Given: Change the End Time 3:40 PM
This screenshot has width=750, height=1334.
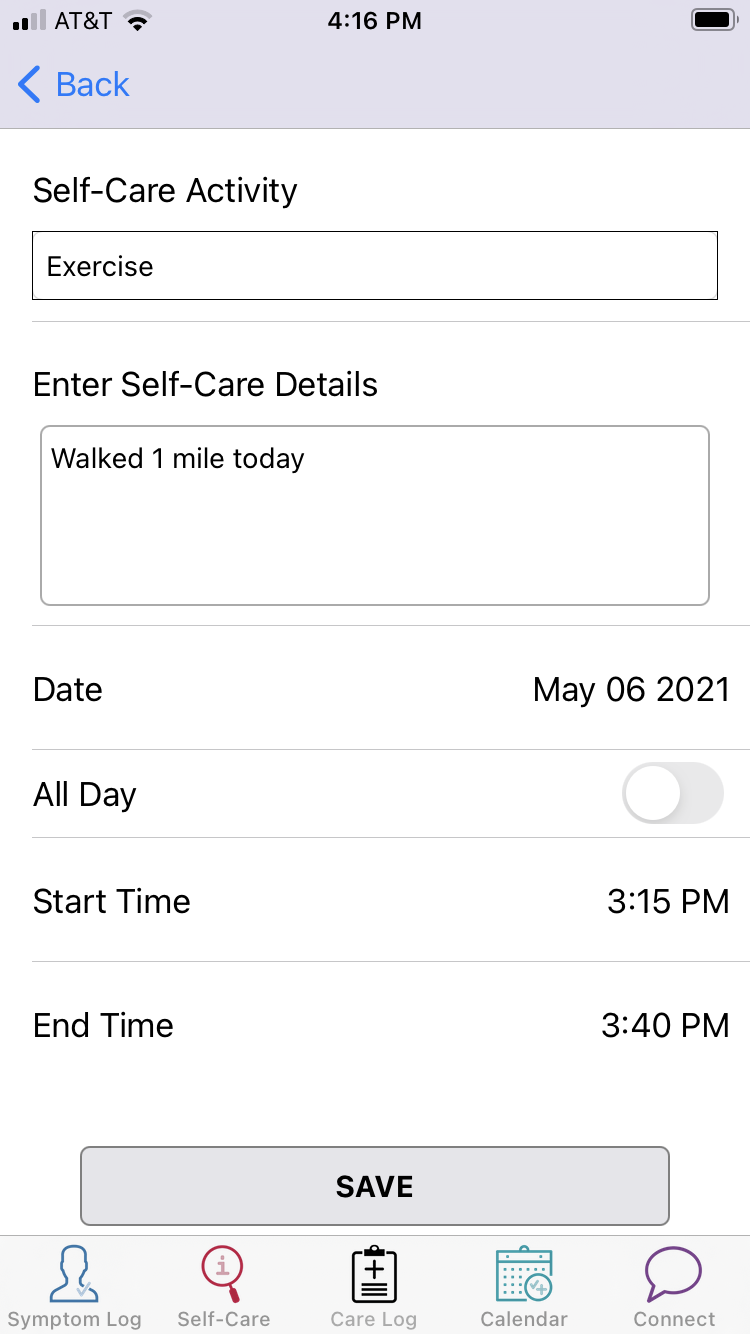Looking at the screenshot, I should pos(665,1025).
